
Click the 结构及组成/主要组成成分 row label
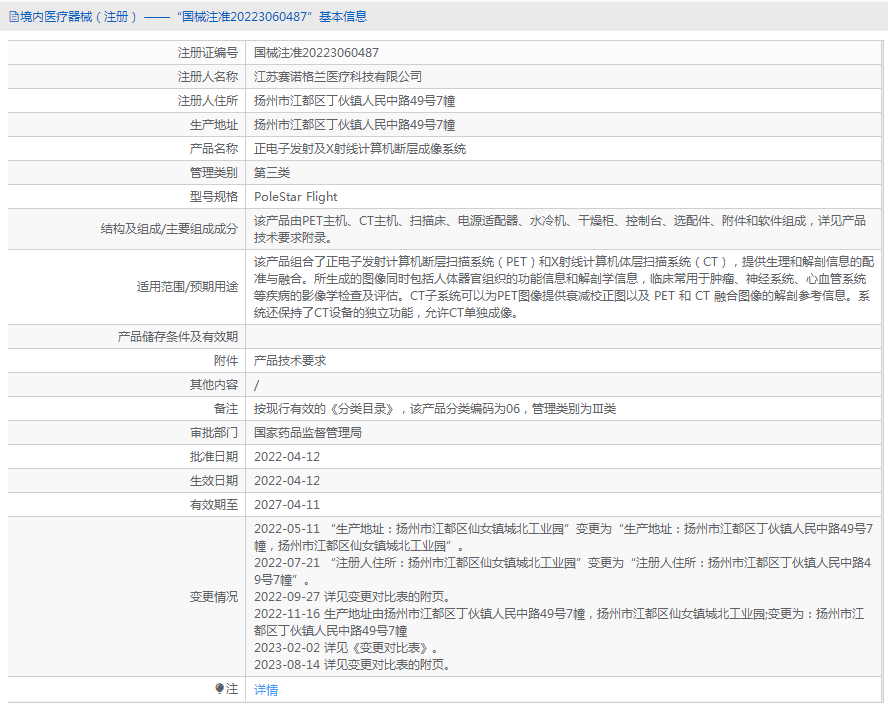coord(163,229)
